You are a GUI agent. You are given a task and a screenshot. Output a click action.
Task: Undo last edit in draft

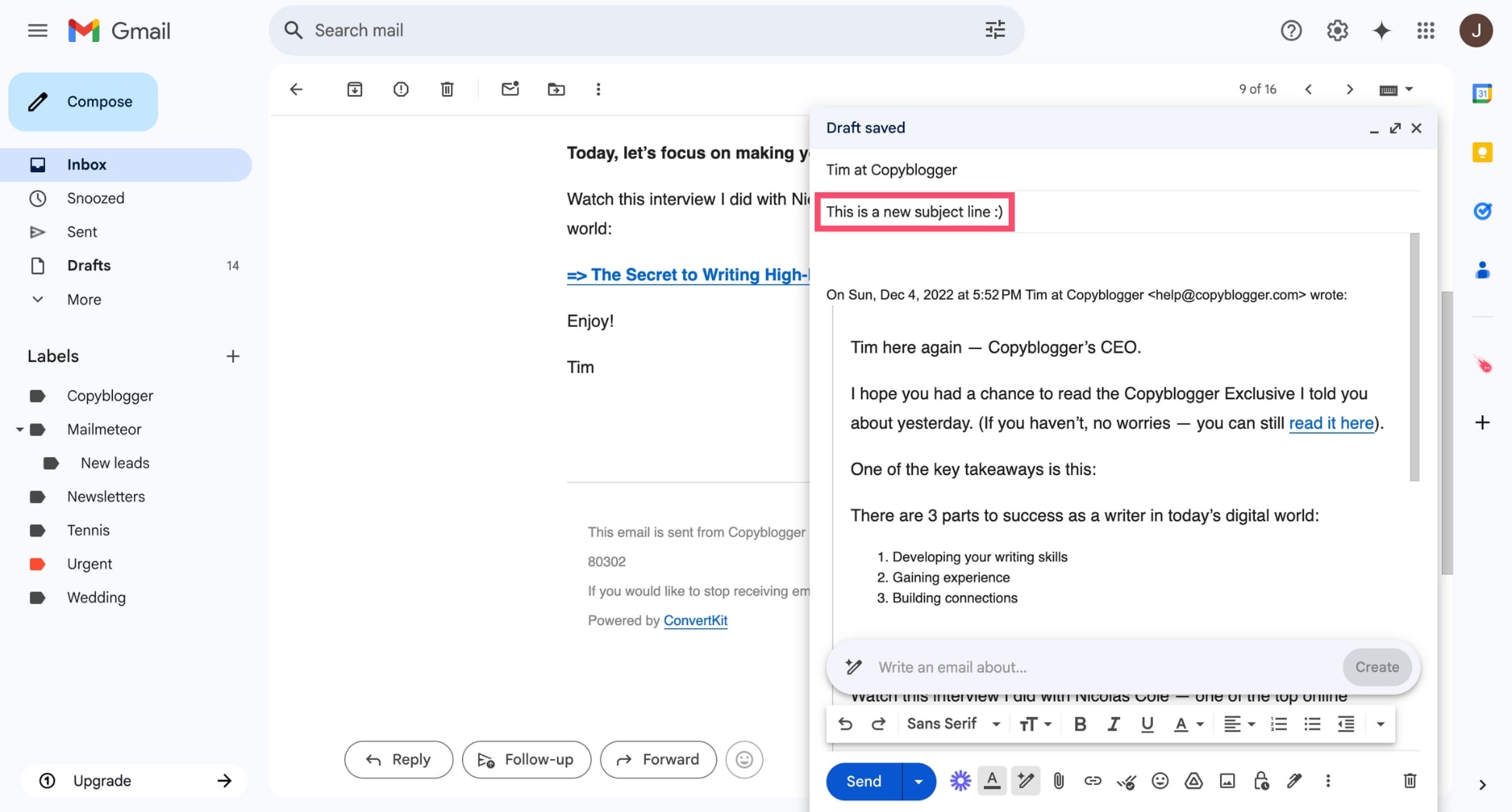click(845, 724)
